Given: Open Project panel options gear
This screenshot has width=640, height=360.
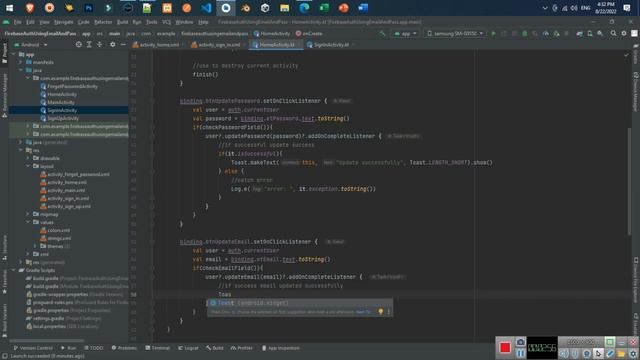Looking at the screenshot, I should point(113,44).
